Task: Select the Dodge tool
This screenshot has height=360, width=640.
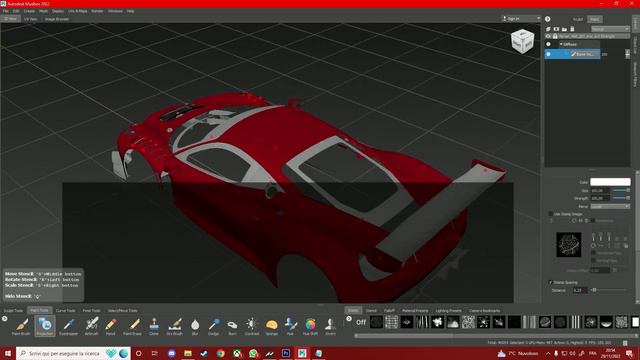Action: coord(213,326)
